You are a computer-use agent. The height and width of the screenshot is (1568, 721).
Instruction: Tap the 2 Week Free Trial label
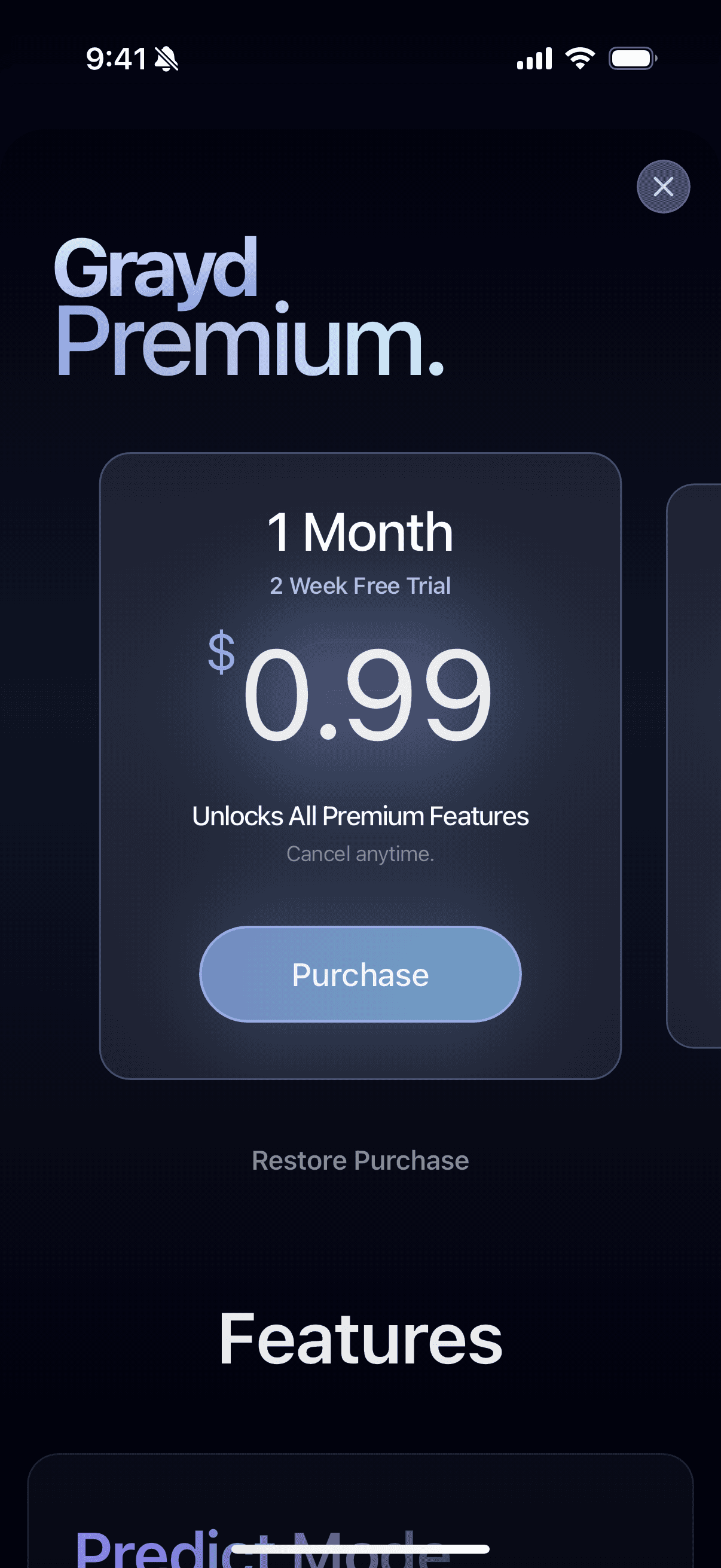(x=360, y=585)
